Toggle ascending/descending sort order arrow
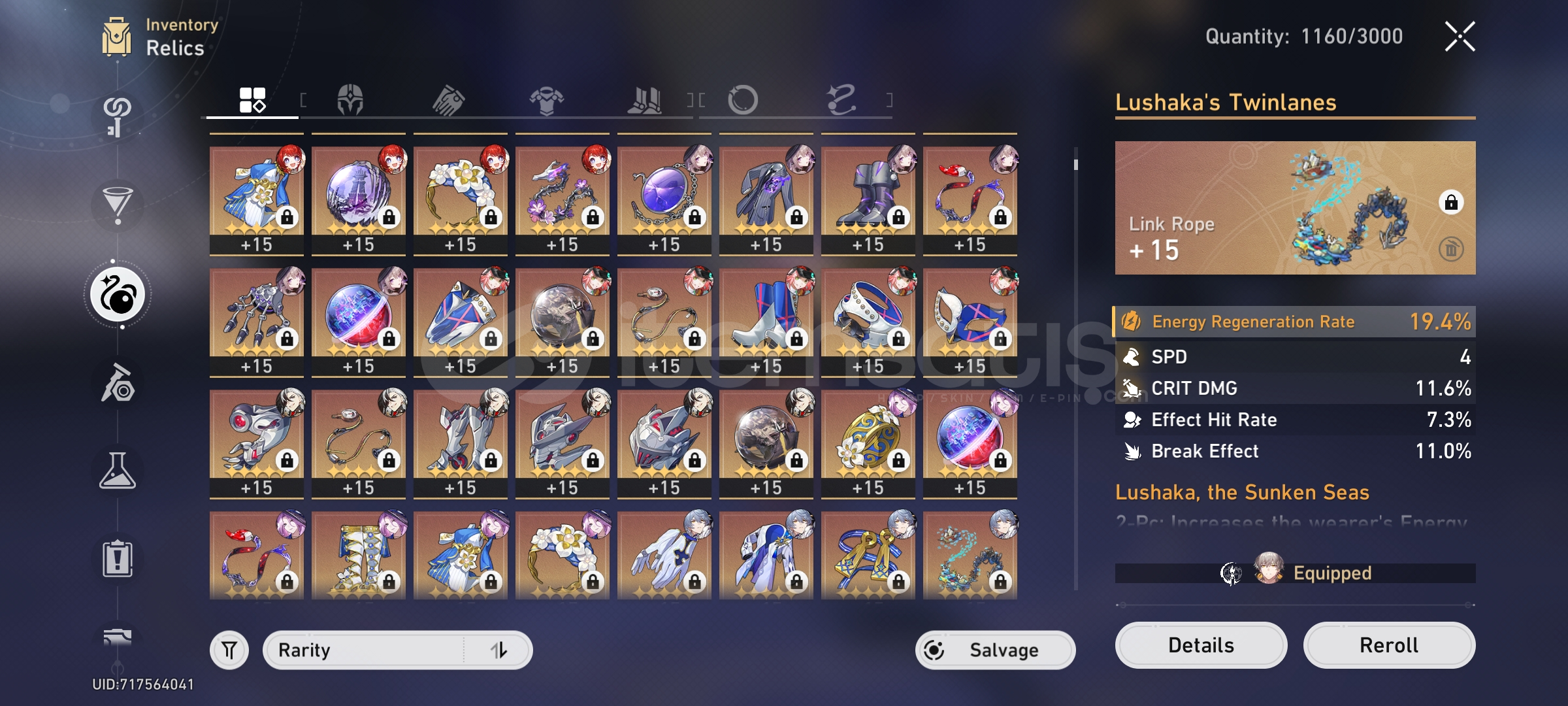The height and width of the screenshot is (706, 1568). coord(499,650)
